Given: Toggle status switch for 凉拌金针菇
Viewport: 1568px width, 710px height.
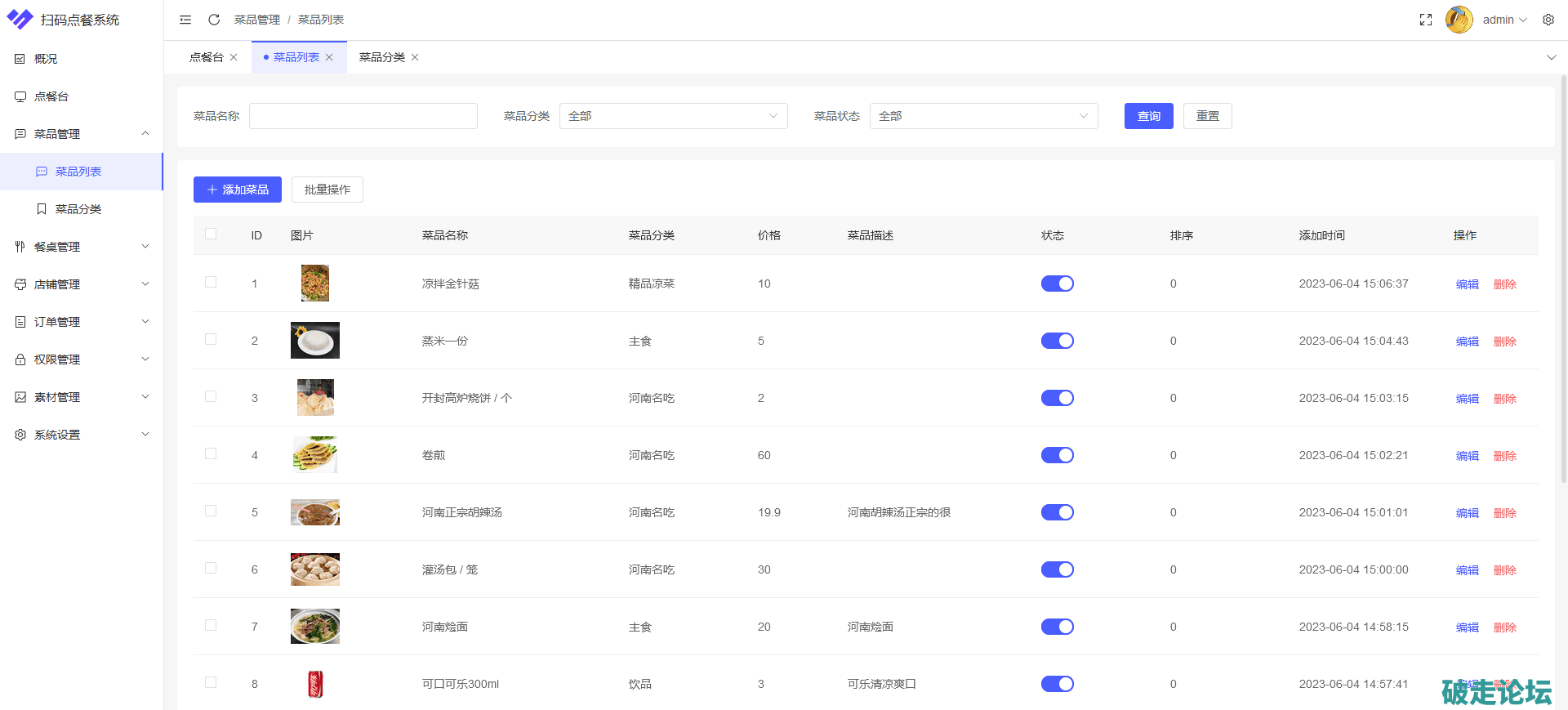Looking at the screenshot, I should [1057, 284].
